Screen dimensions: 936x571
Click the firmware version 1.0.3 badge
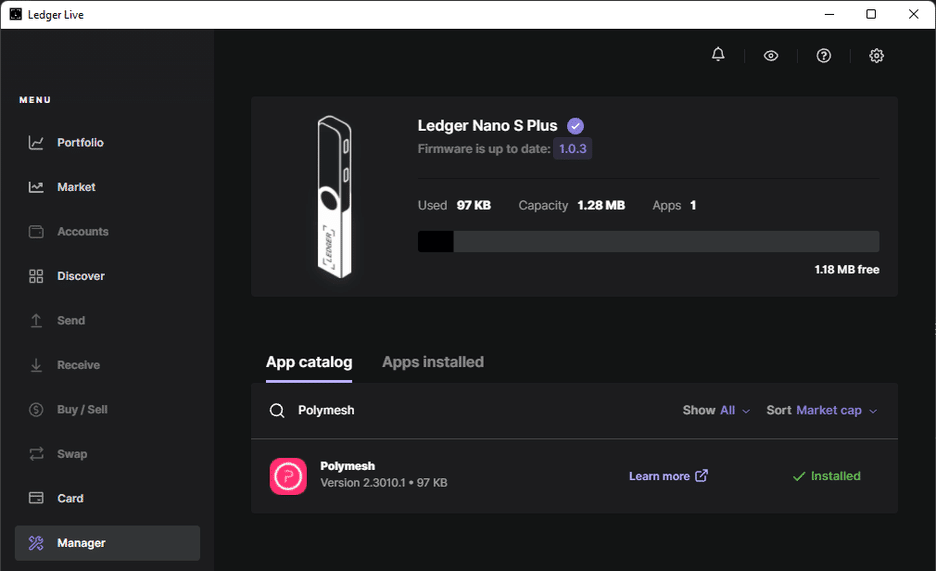[x=573, y=149]
